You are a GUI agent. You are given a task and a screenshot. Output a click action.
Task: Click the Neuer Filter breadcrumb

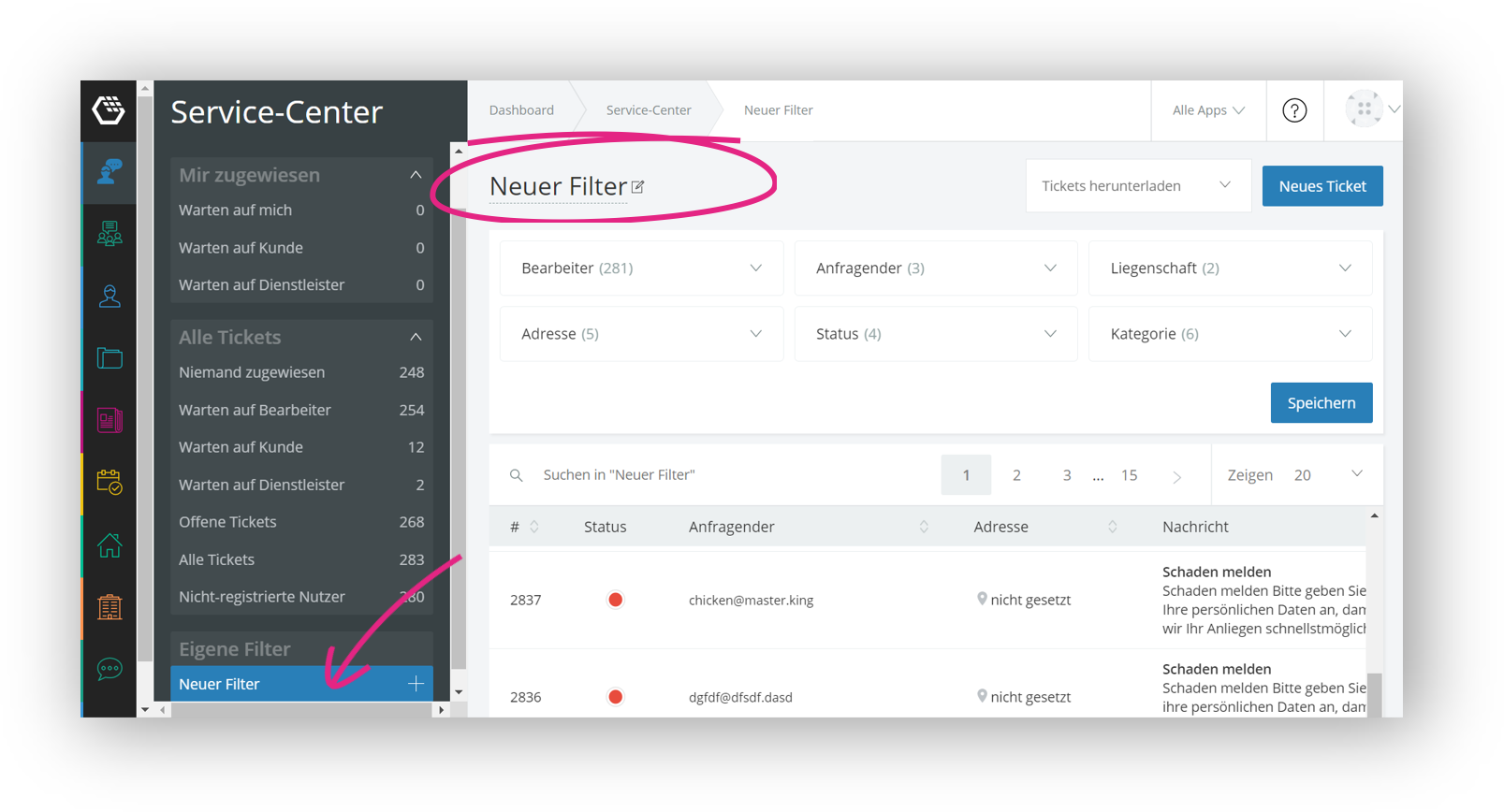pyautogui.click(x=779, y=110)
